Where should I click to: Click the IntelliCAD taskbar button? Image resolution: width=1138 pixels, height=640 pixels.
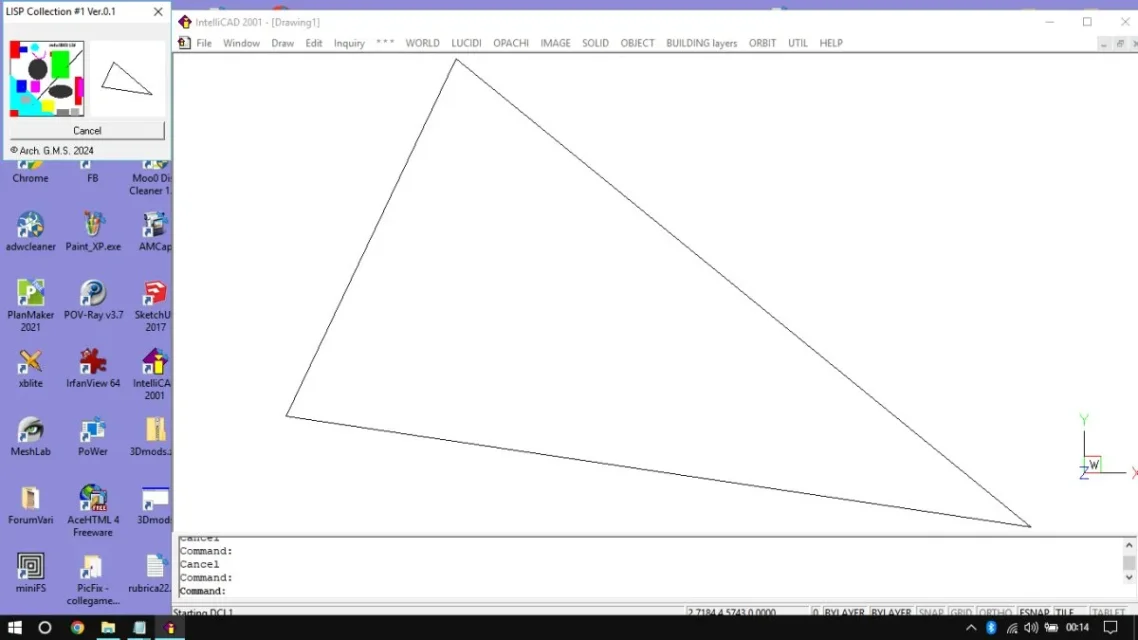(x=170, y=628)
